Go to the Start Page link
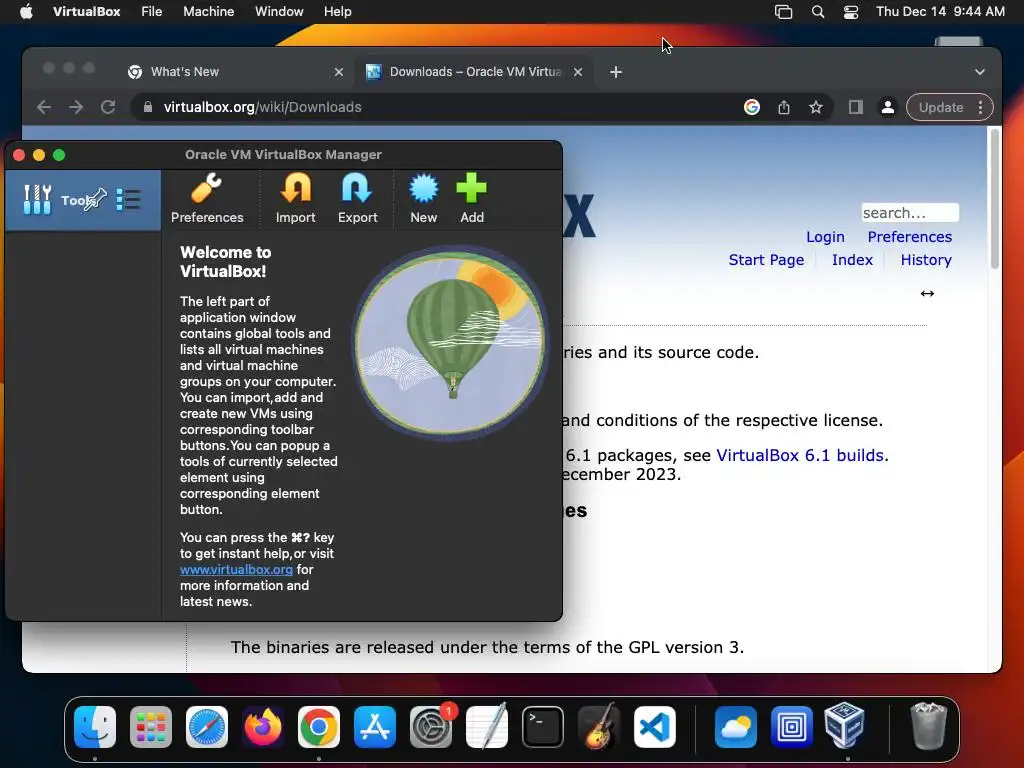Image resolution: width=1024 pixels, height=768 pixels. click(x=766, y=260)
